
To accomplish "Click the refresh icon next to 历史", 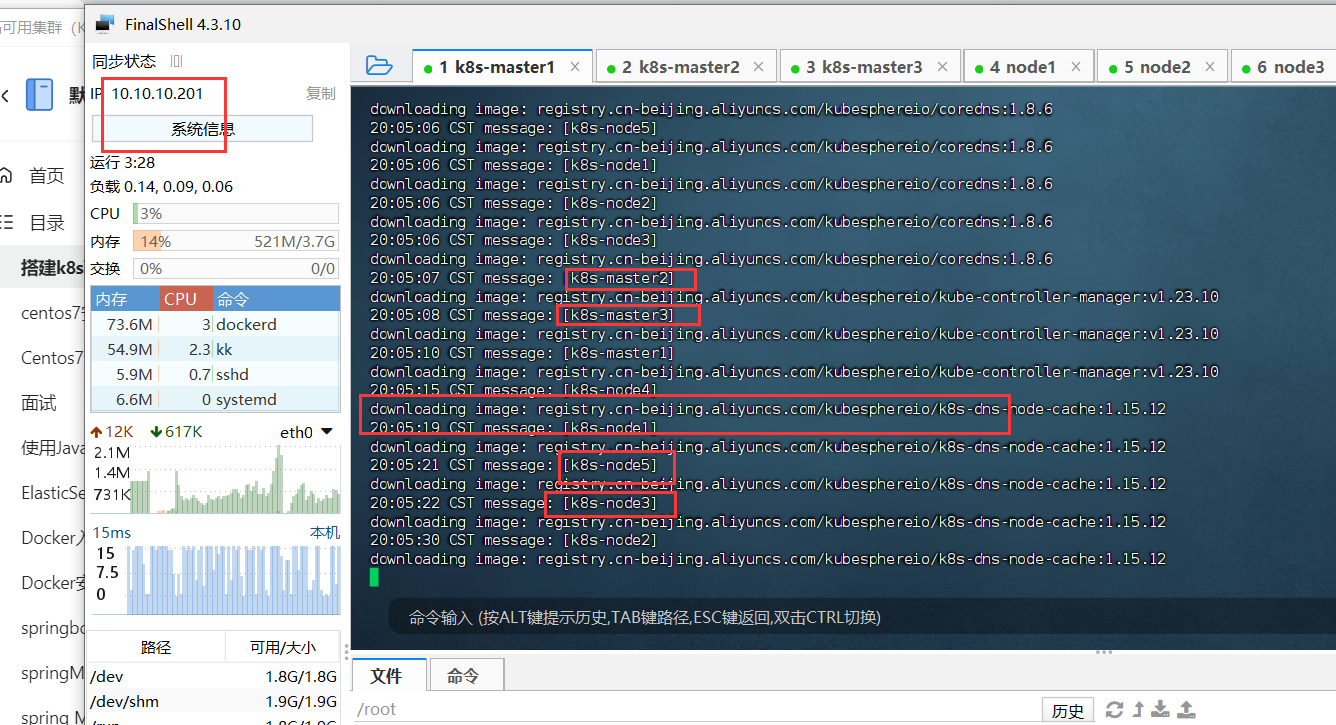I will (1113, 709).
